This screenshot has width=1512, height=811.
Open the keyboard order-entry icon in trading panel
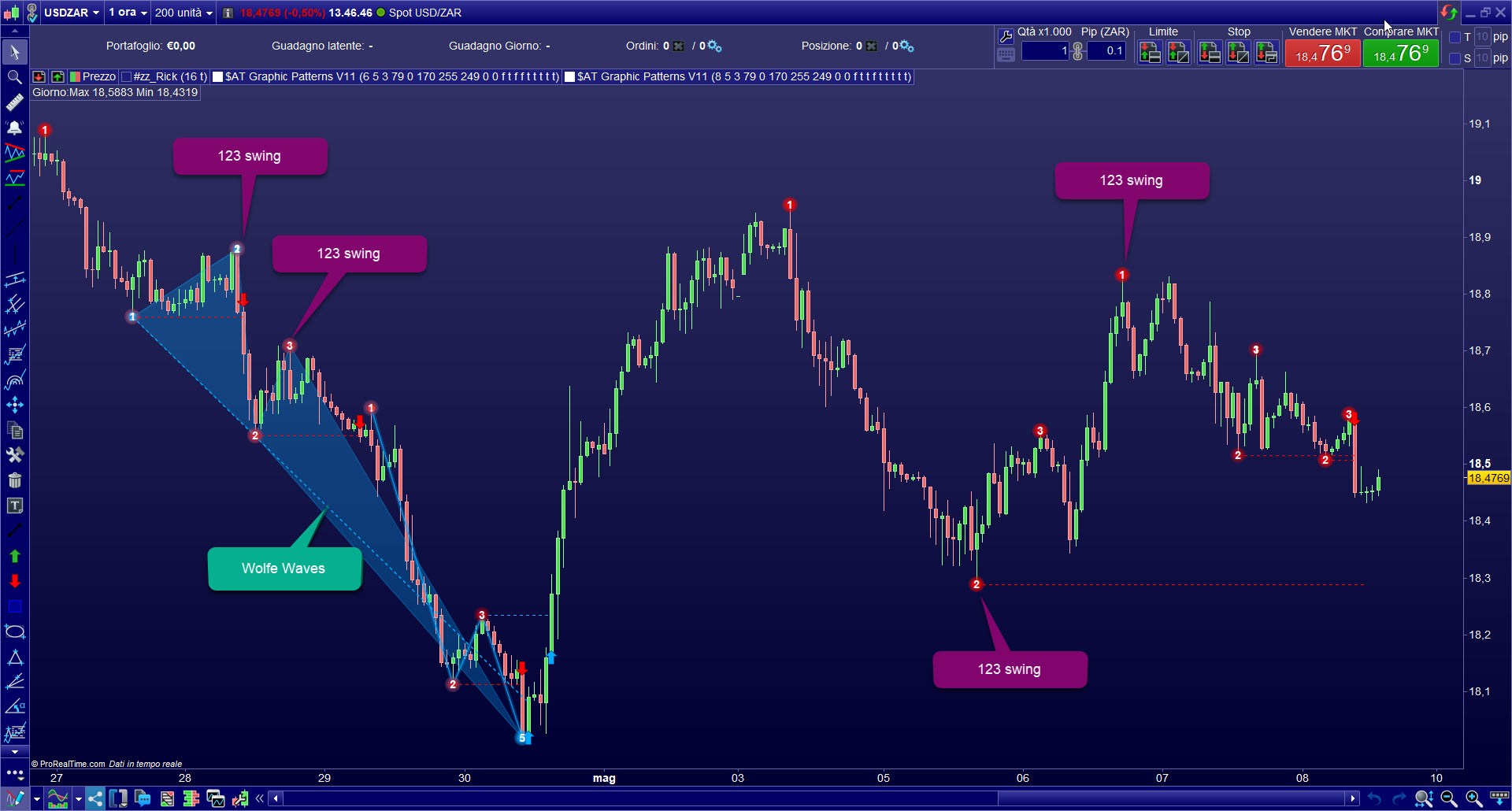(1006, 57)
